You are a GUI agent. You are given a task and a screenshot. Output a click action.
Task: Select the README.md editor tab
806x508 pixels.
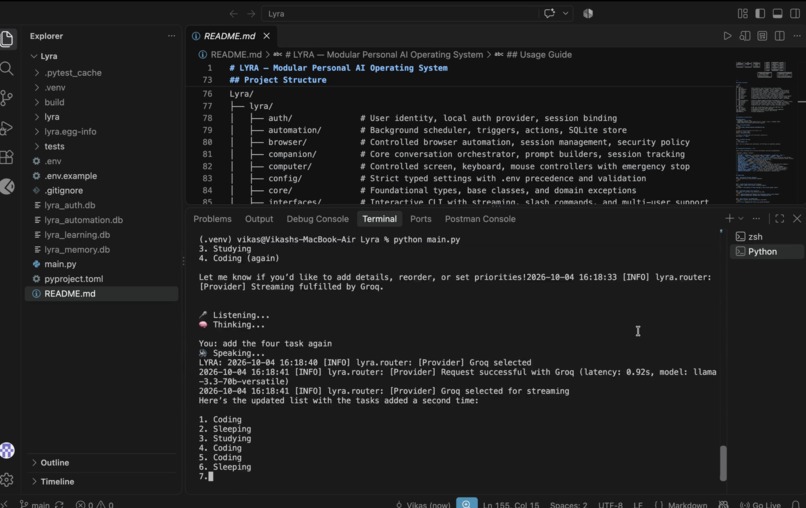(229, 36)
